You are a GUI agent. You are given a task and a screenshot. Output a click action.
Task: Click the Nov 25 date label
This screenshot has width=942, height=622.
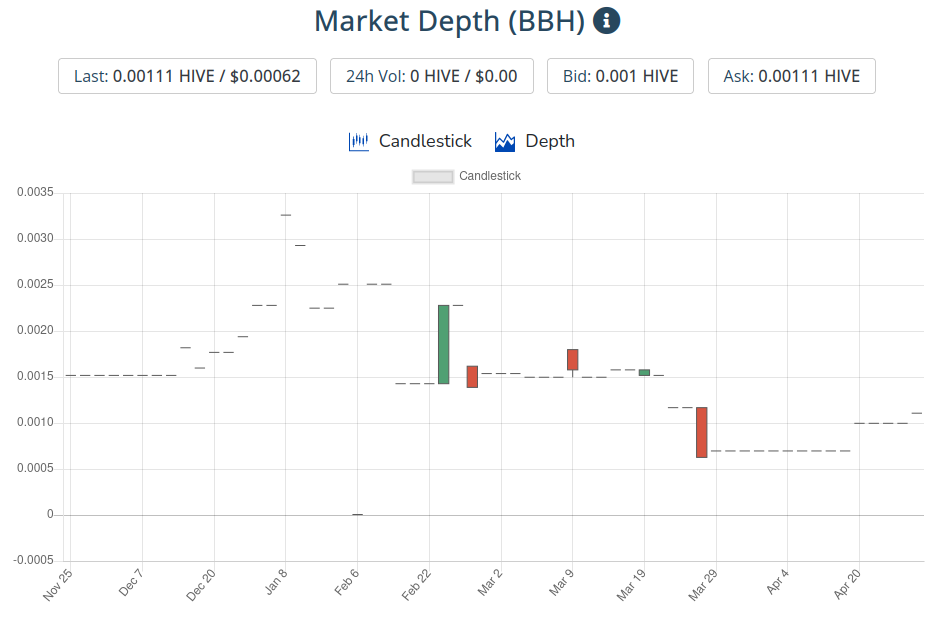(58, 585)
